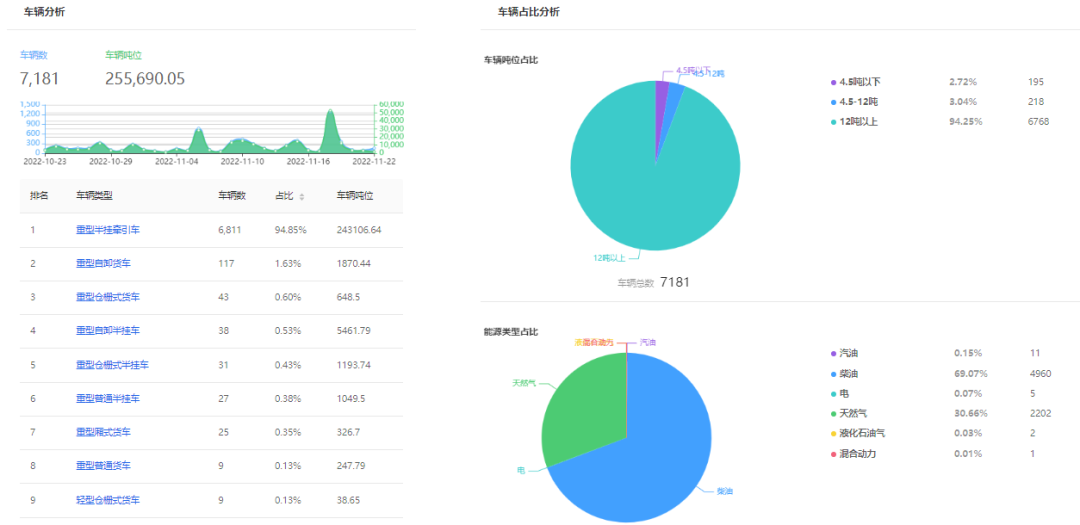The height and width of the screenshot is (525, 1080).
Task: Click the teal dot beside 12吨以上
Action: click(833, 121)
